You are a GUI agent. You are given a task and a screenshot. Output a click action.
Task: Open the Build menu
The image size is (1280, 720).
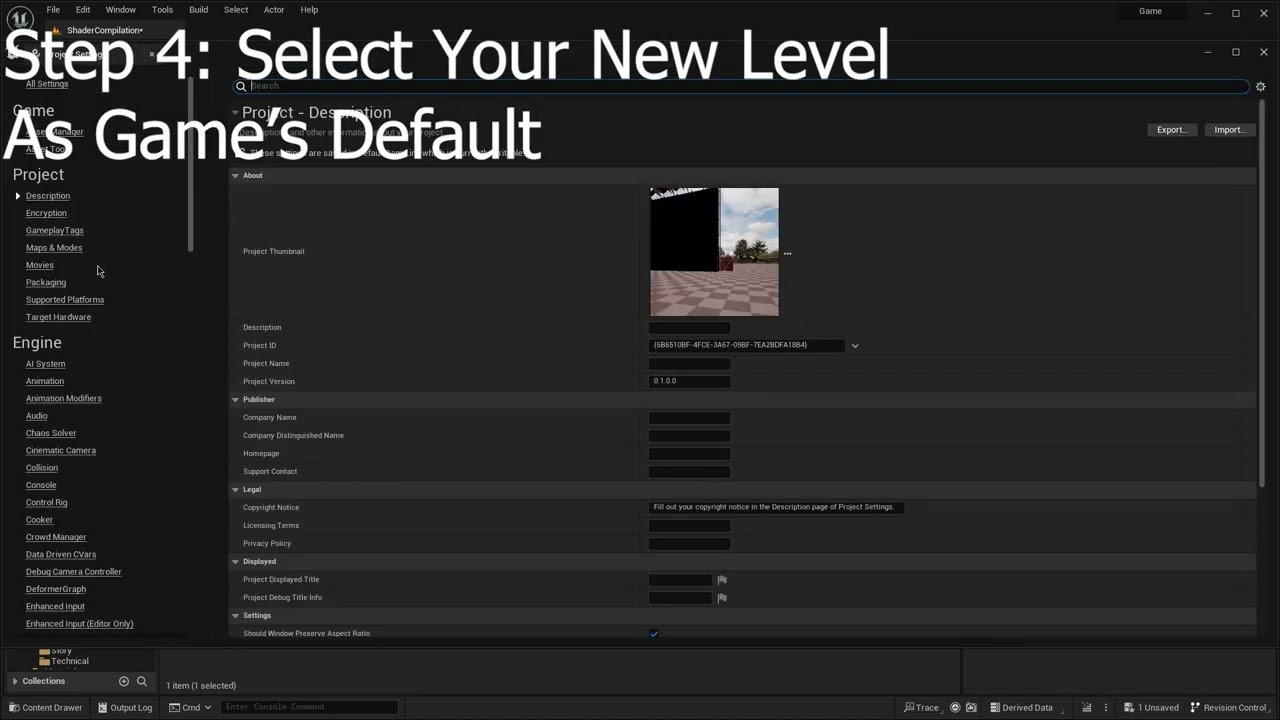(199, 10)
